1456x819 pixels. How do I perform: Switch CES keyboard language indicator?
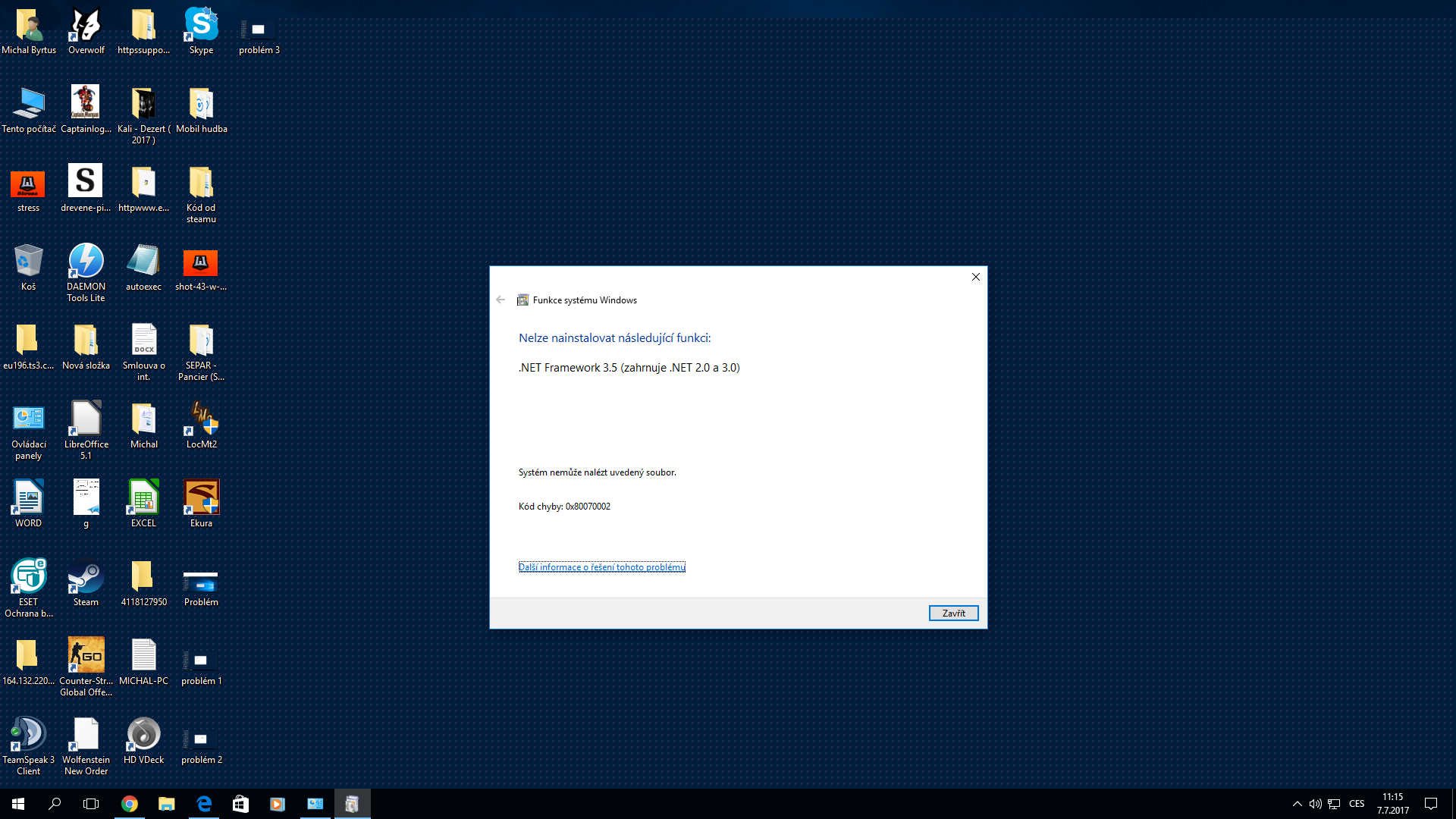tap(1357, 804)
